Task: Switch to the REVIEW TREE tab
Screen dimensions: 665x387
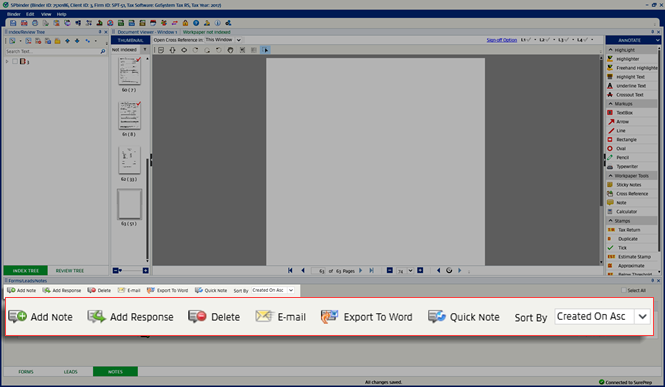Action: [x=70, y=270]
